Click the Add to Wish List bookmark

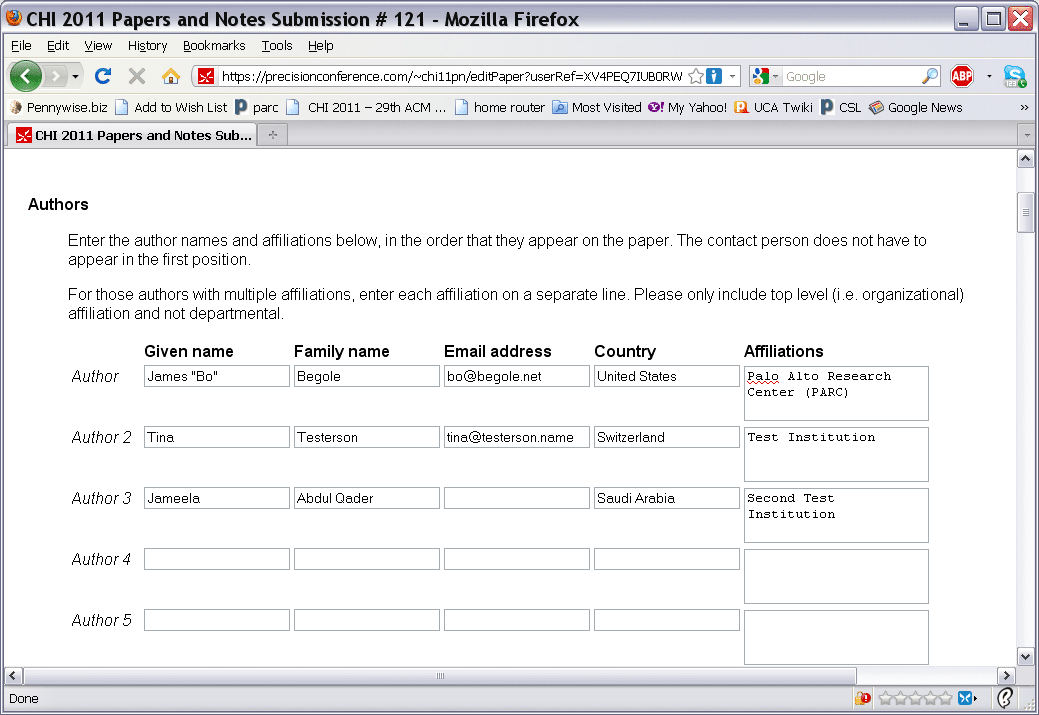[171, 107]
